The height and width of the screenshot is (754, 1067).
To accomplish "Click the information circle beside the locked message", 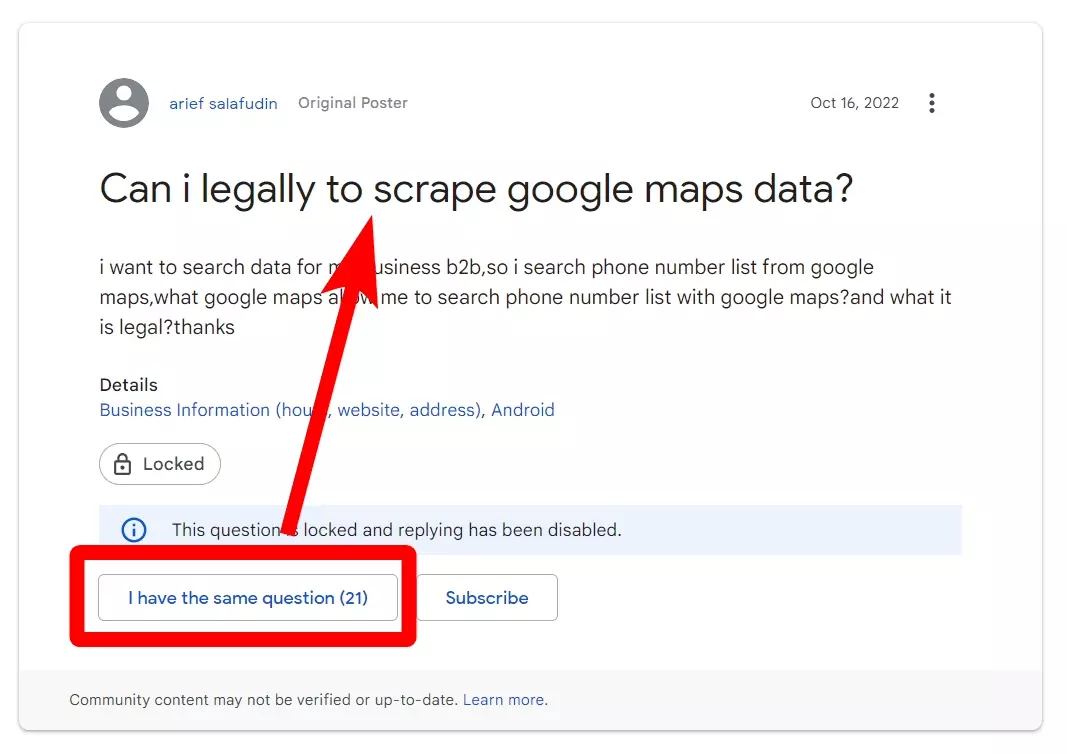I will [x=133, y=530].
